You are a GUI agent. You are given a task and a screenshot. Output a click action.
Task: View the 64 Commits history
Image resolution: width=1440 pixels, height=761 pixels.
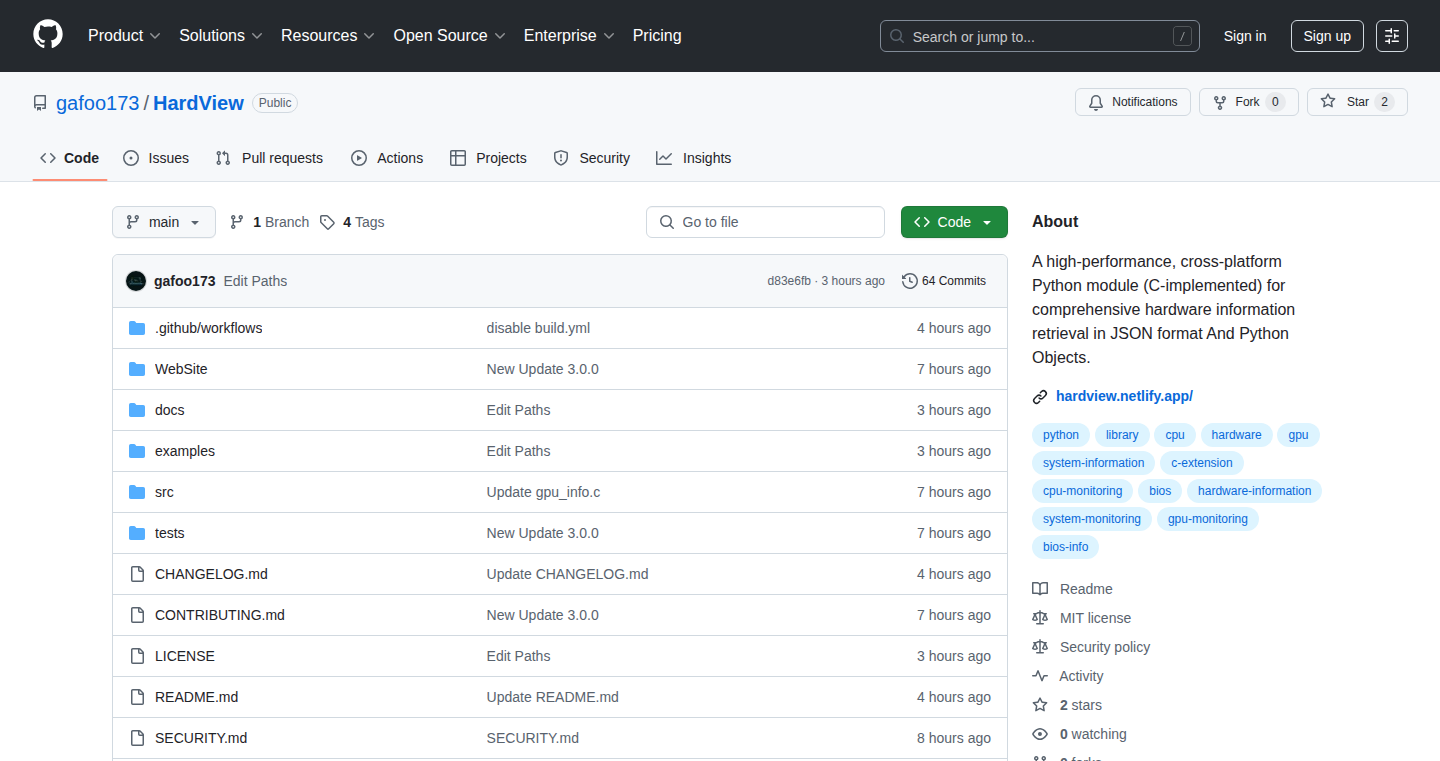point(944,281)
